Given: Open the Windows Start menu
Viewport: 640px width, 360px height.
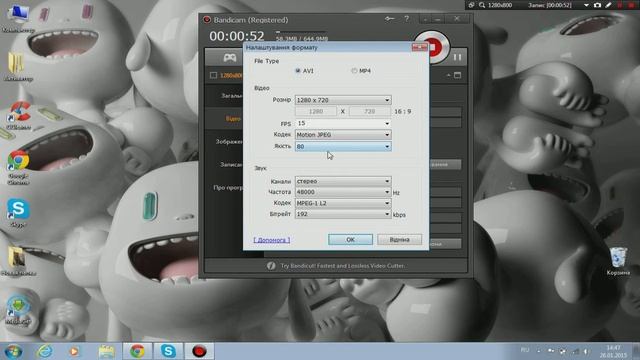Looking at the screenshot, I should tap(13, 351).
